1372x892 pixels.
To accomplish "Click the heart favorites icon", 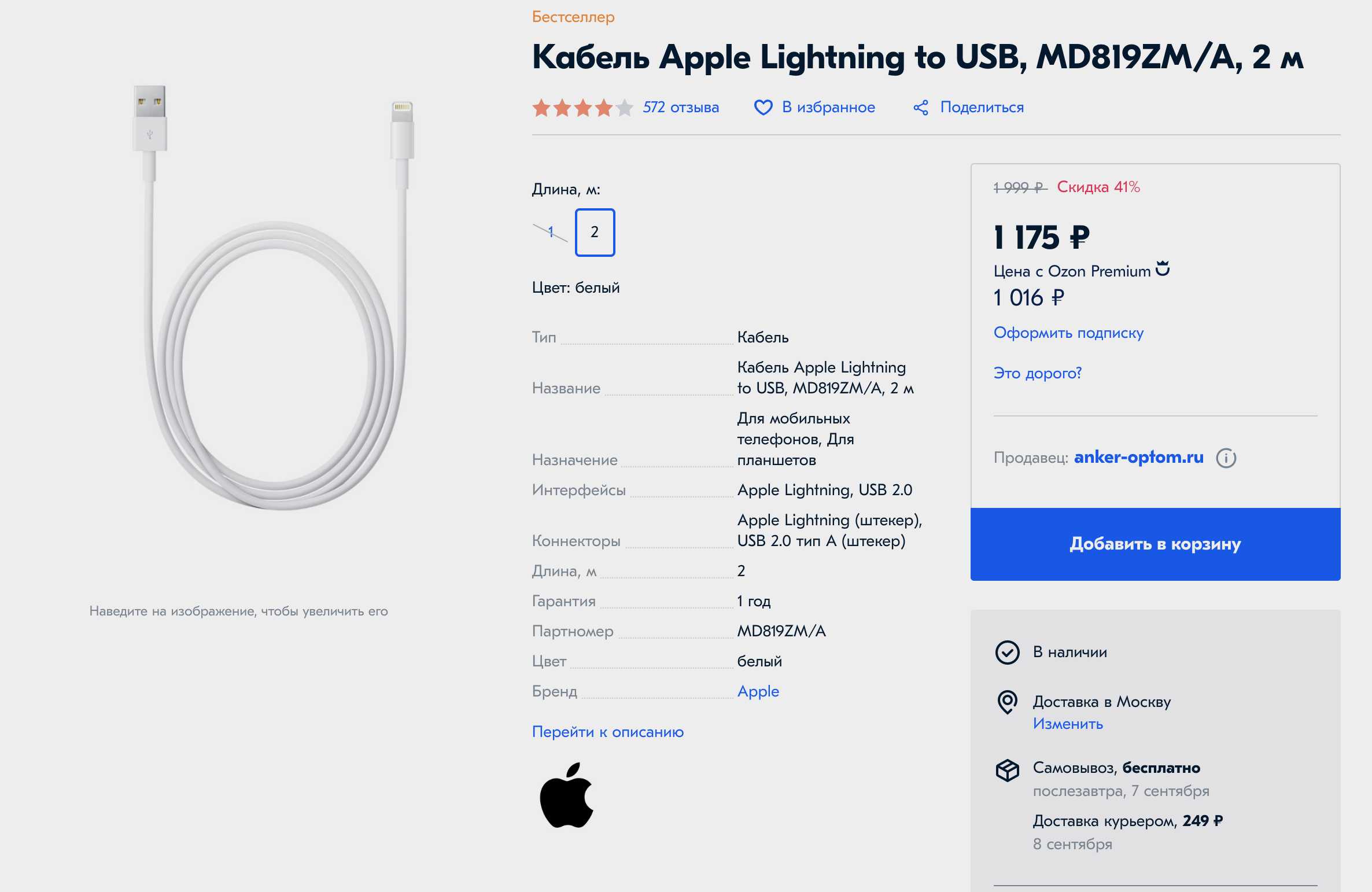I will [x=763, y=108].
